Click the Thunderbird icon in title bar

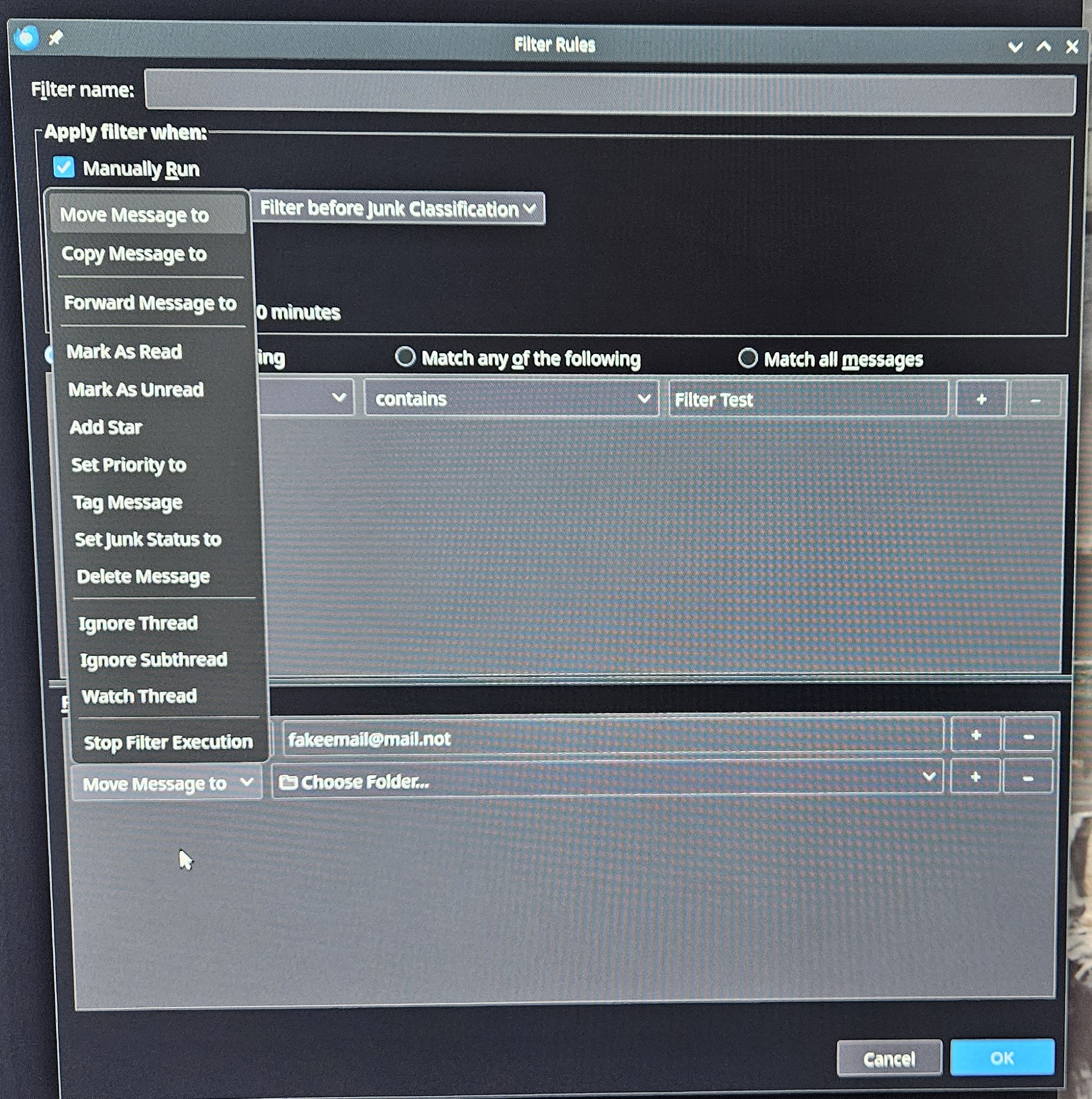(x=26, y=38)
